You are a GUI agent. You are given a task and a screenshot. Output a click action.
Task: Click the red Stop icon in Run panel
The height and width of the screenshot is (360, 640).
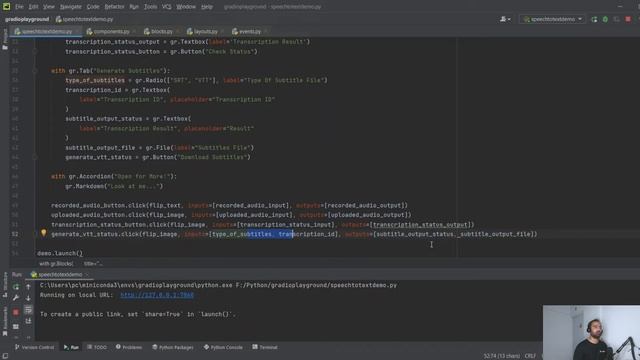16,312
